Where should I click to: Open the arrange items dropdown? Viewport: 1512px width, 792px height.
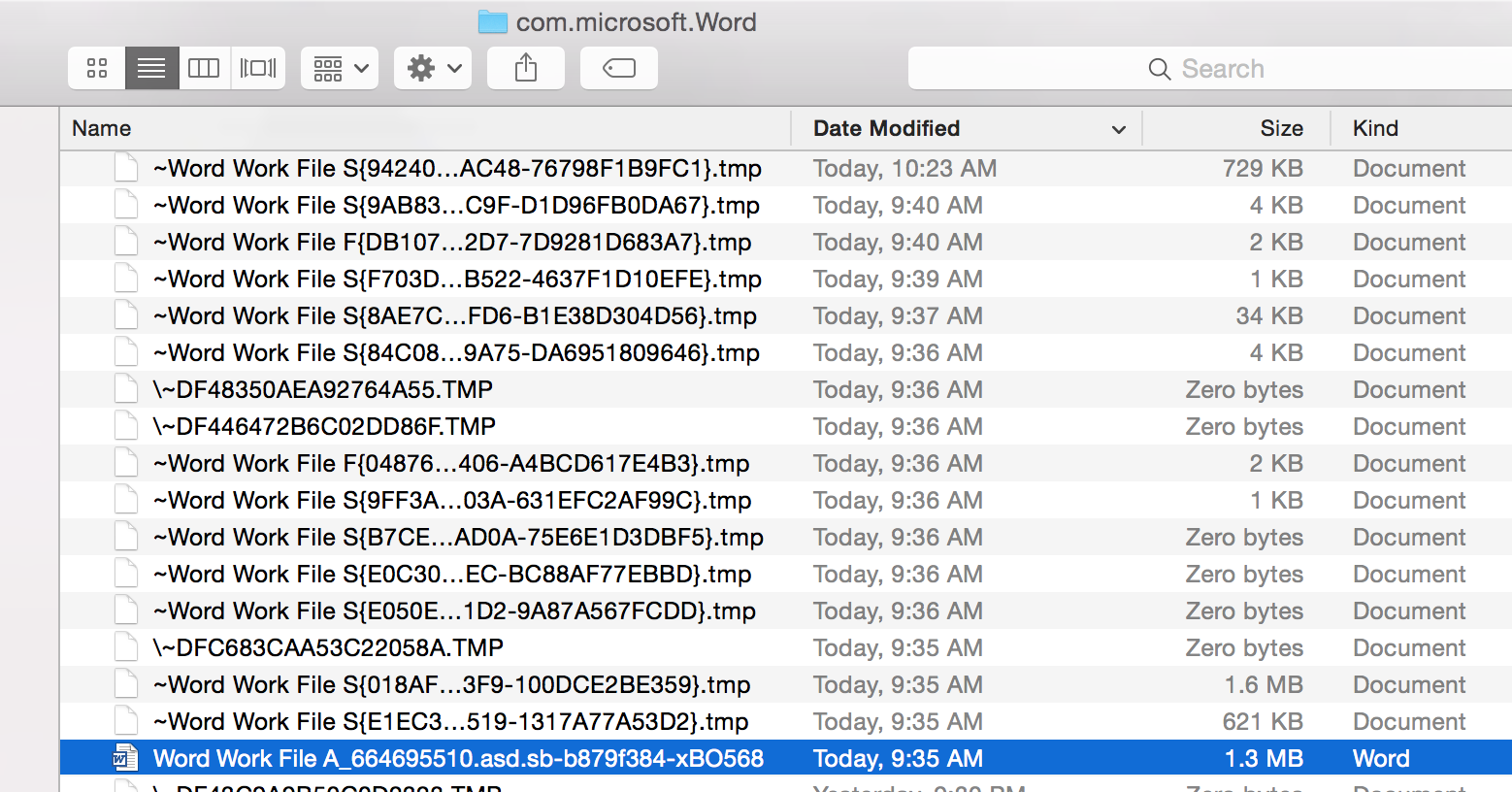point(340,68)
